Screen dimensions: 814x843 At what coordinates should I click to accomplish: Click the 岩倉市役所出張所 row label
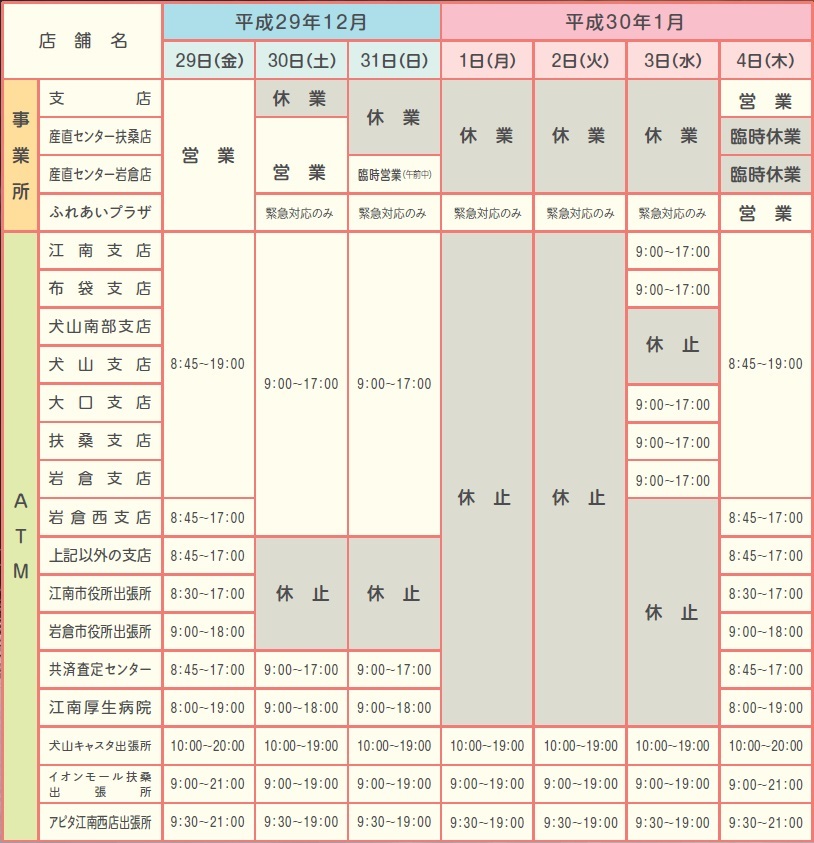100,631
